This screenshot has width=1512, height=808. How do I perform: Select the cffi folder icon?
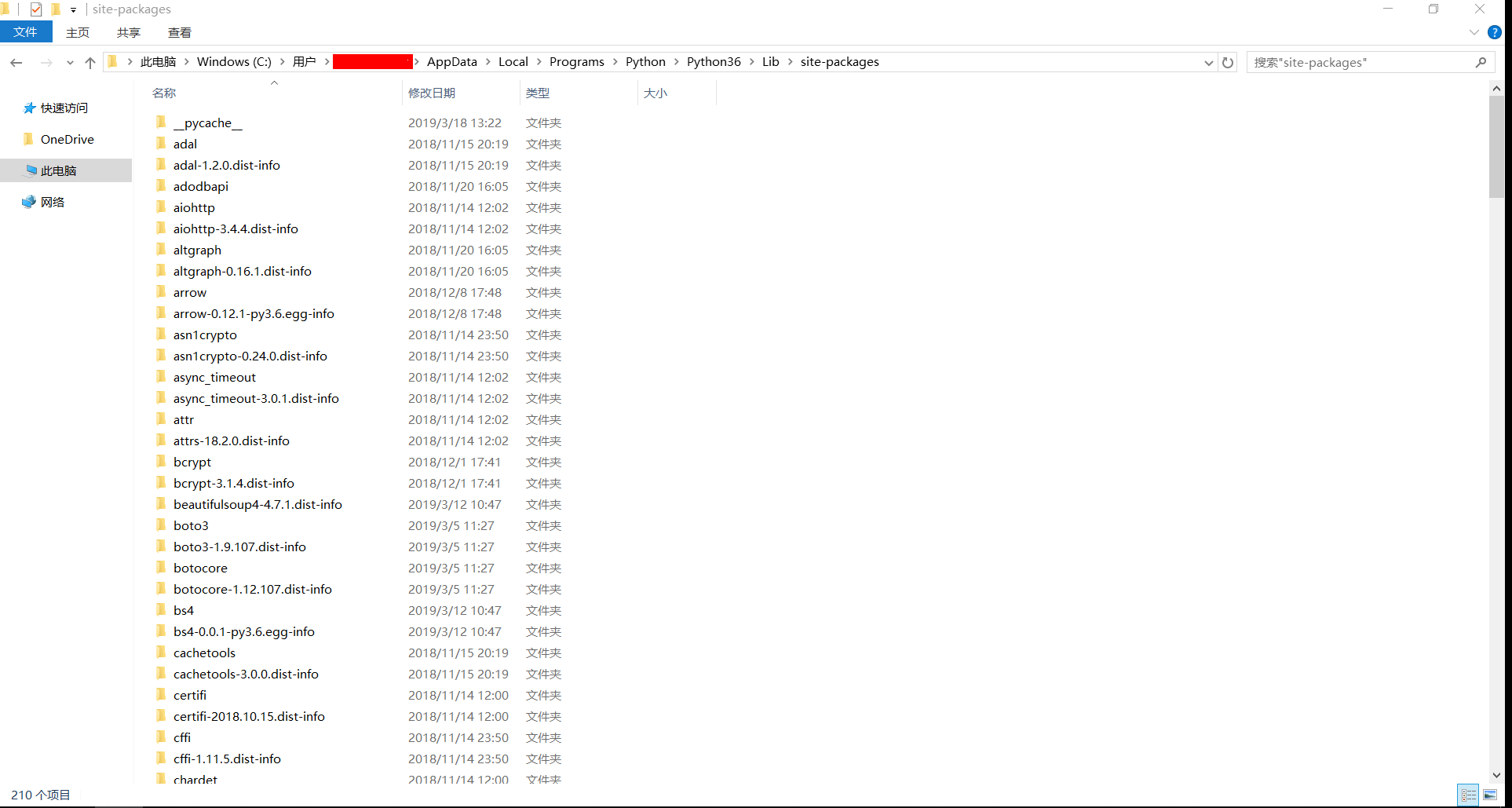pyautogui.click(x=161, y=737)
